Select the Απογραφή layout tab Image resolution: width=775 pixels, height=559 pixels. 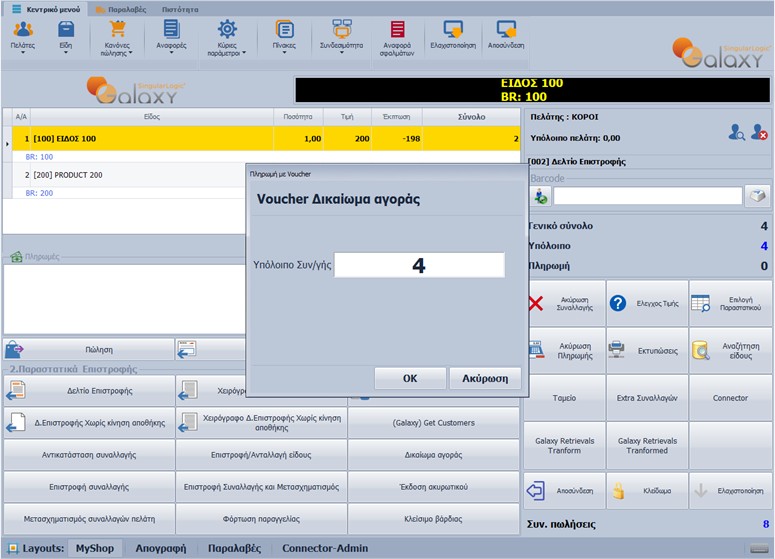(160, 548)
